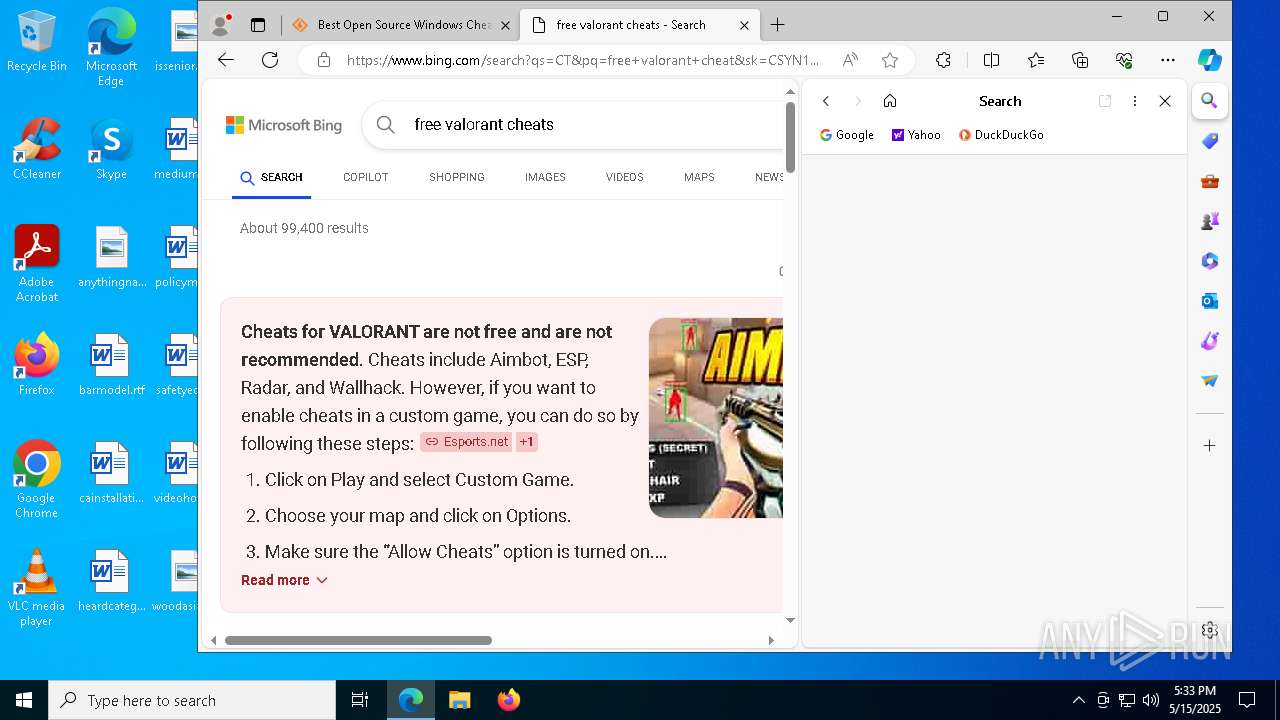Open Firefox from the taskbar
The width and height of the screenshot is (1280, 720).
[x=508, y=700]
